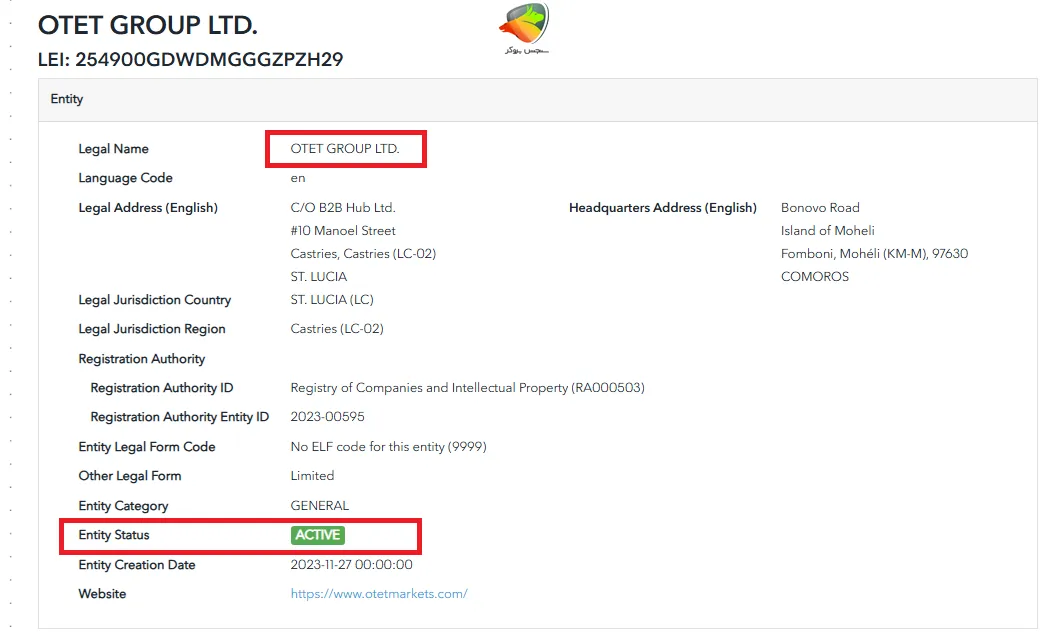Click the No ELF code for this entity text
The width and height of the screenshot is (1047, 636).
tap(388, 447)
